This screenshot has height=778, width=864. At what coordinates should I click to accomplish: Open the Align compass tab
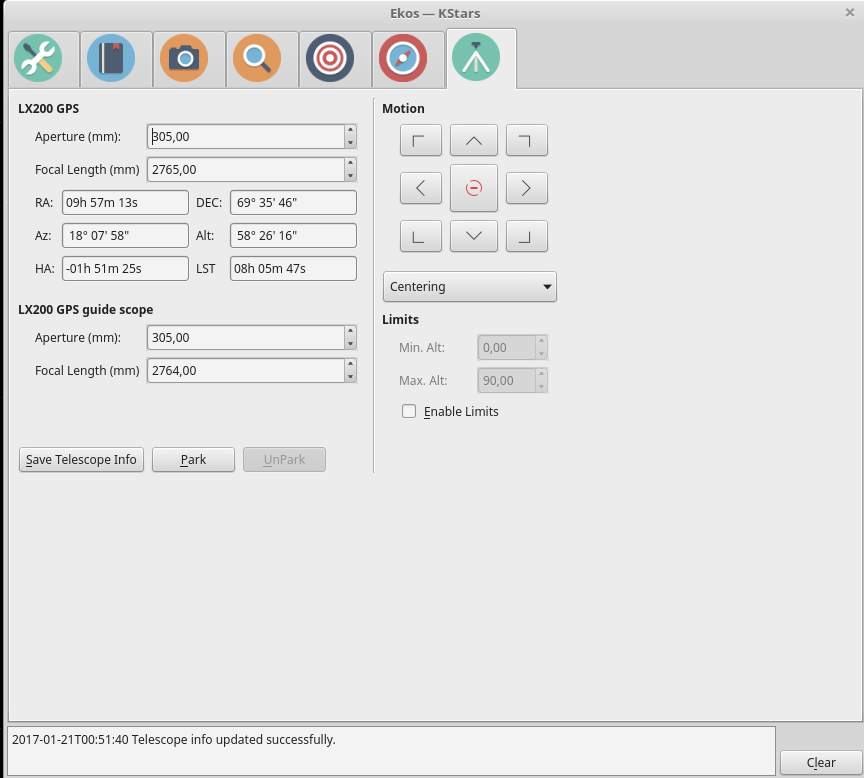(x=403, y=58)
